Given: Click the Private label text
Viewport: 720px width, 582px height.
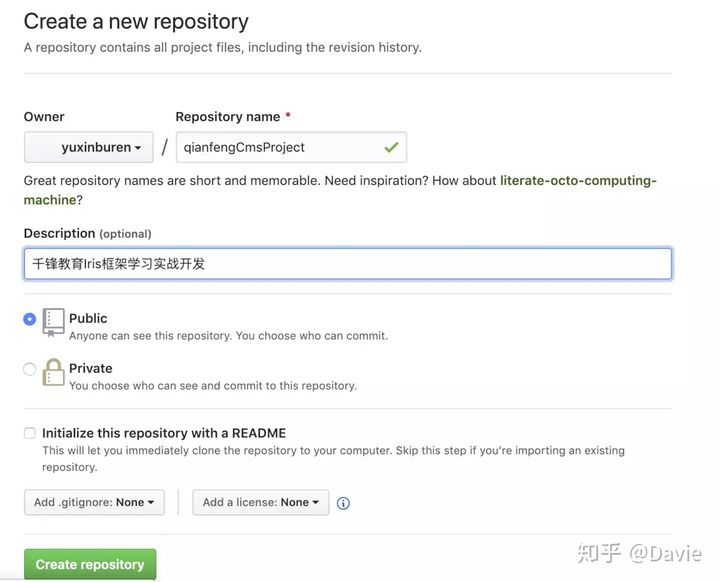Looking at the screenshot, I should coord(91,368).
